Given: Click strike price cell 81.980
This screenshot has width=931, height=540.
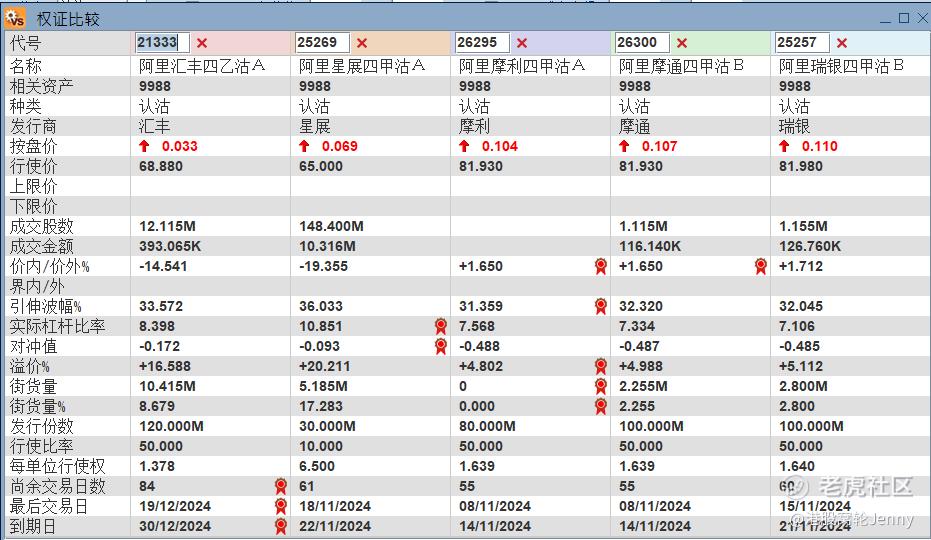Looking at the screenshot, I should tap(801, 166).
